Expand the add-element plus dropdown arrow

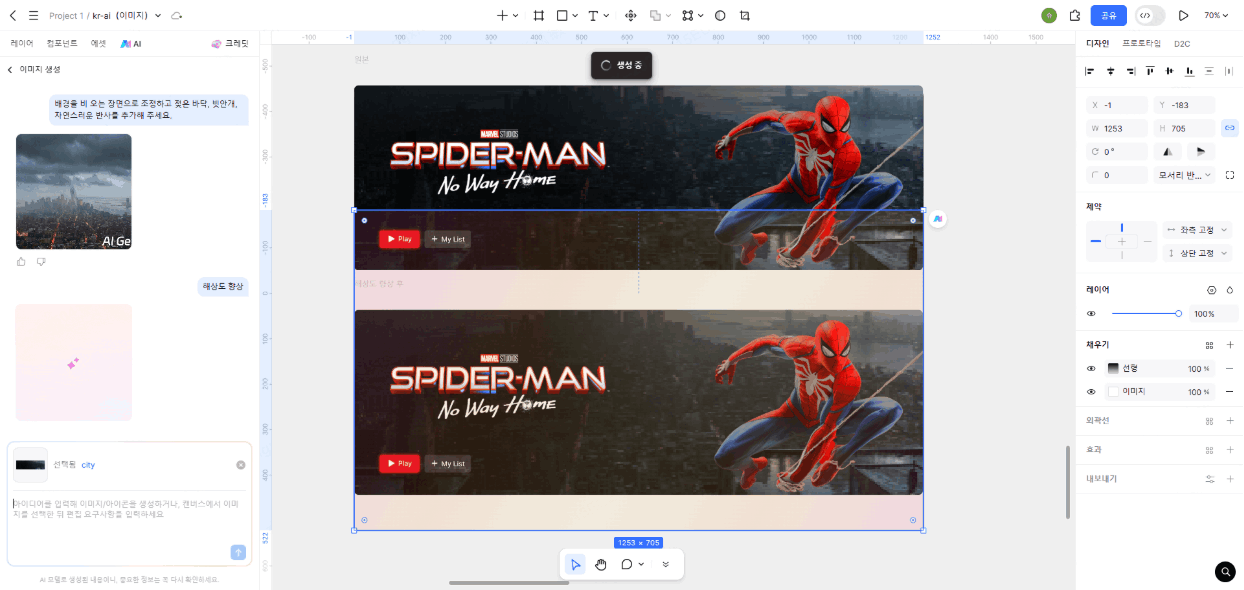coord(516,16)
